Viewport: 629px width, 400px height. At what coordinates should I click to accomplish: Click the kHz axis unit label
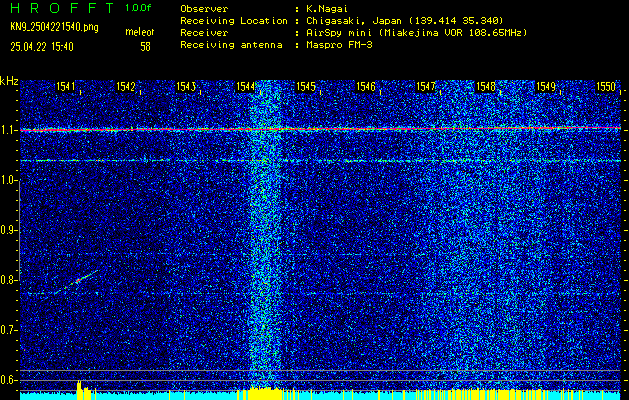coord(9,81)
